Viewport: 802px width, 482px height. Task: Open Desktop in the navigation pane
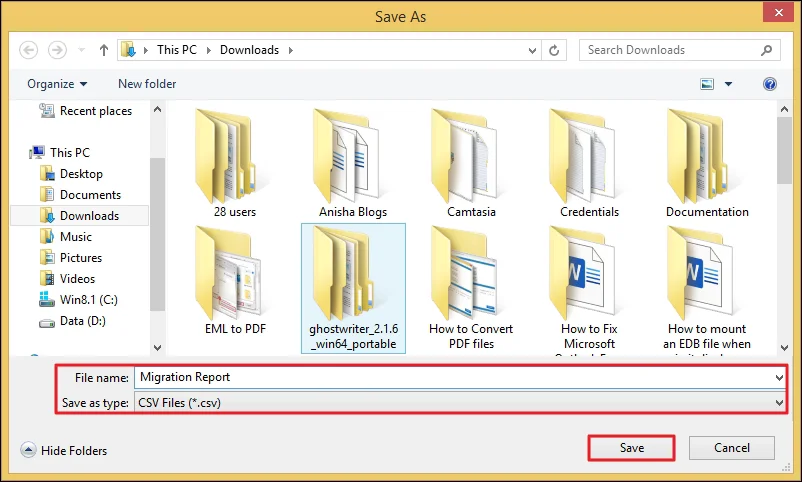coord(71,173)
